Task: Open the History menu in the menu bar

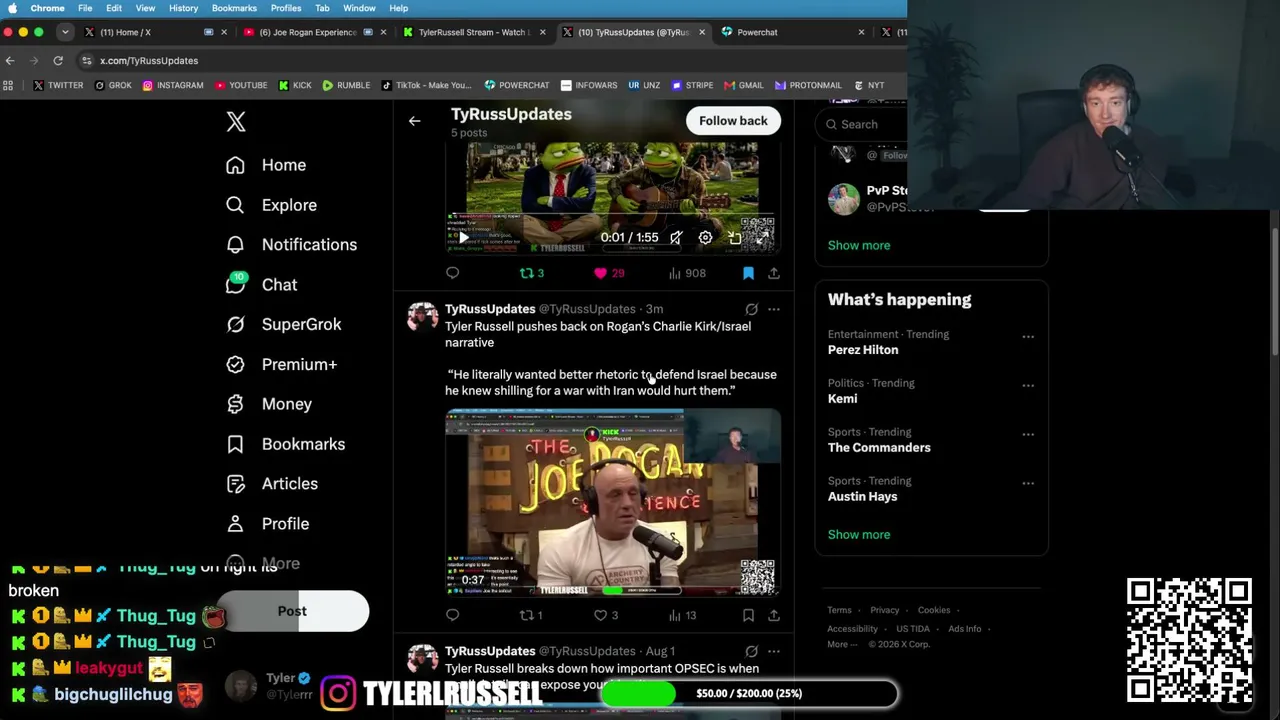Action: pyautogui.click(x=183, y=8)
